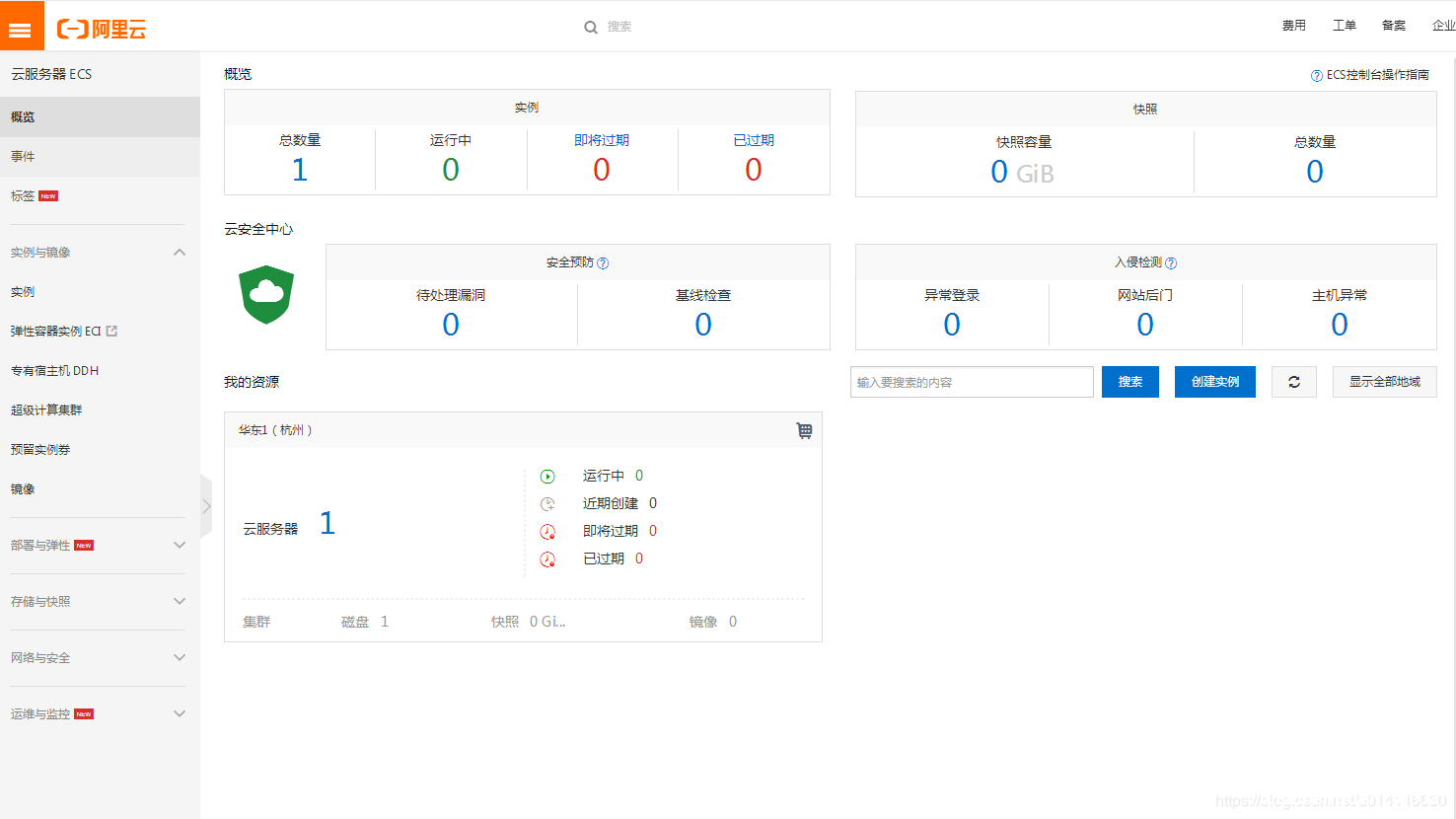Click the clock icon beside 即将过期
The width and height of the screenshot is (1456, 819).
547,531
